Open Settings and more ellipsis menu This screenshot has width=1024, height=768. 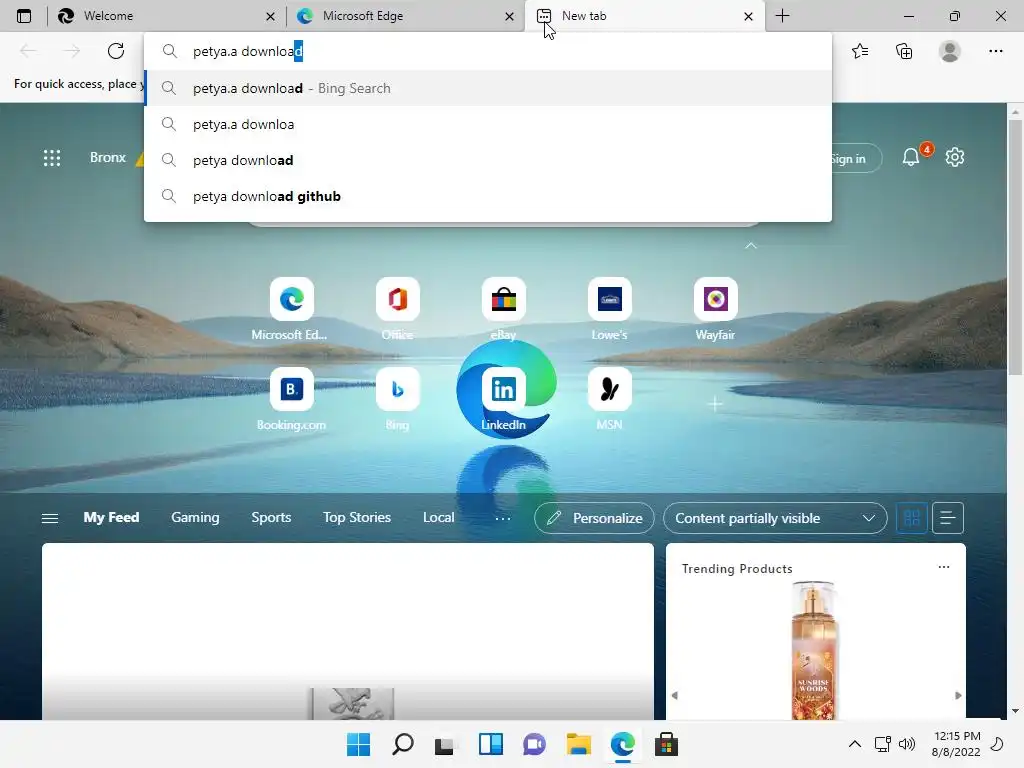click(x=995, y=51)
